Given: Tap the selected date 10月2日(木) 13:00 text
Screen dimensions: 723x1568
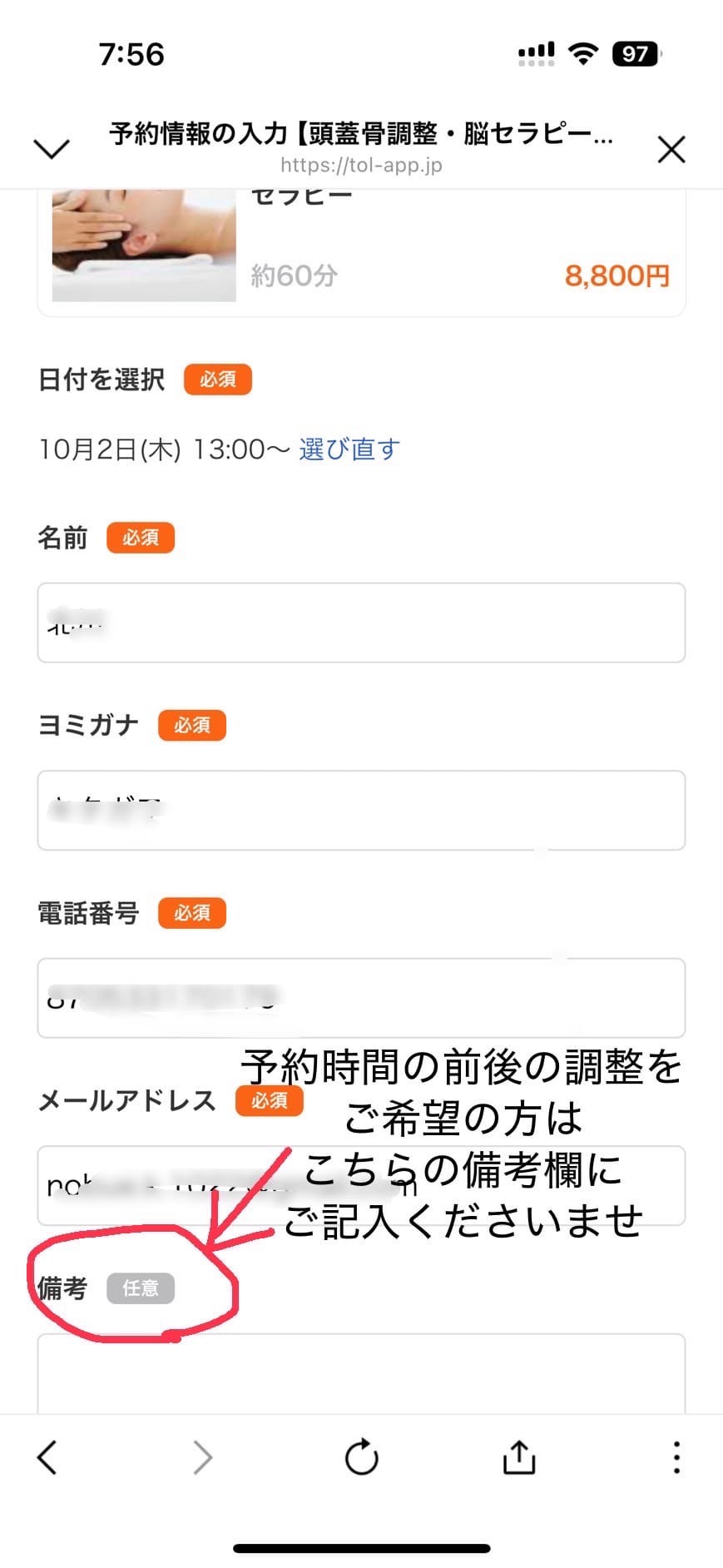Looking at the screenshot, I should pos(163,449).
